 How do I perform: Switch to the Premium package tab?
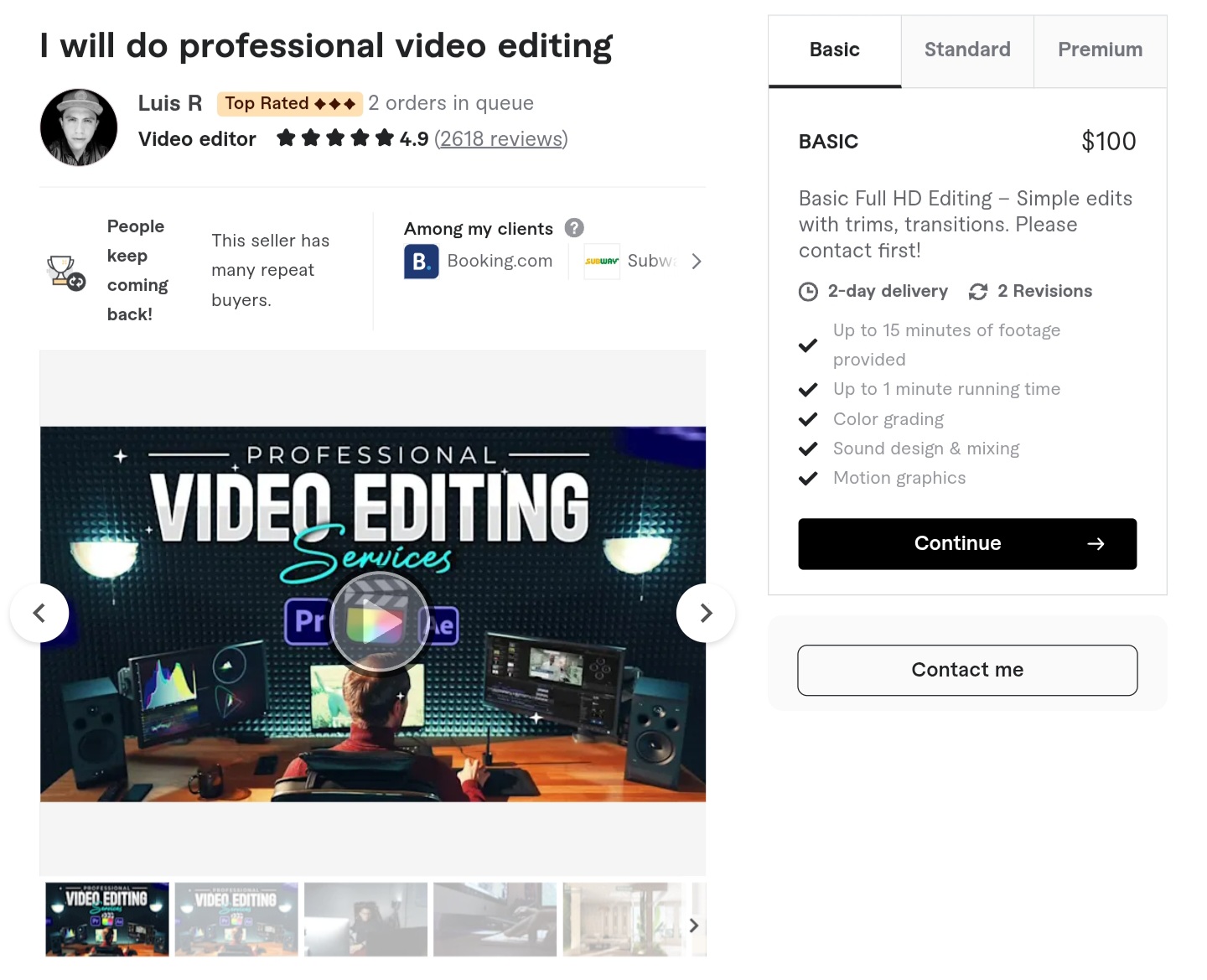click(1100, 50)
